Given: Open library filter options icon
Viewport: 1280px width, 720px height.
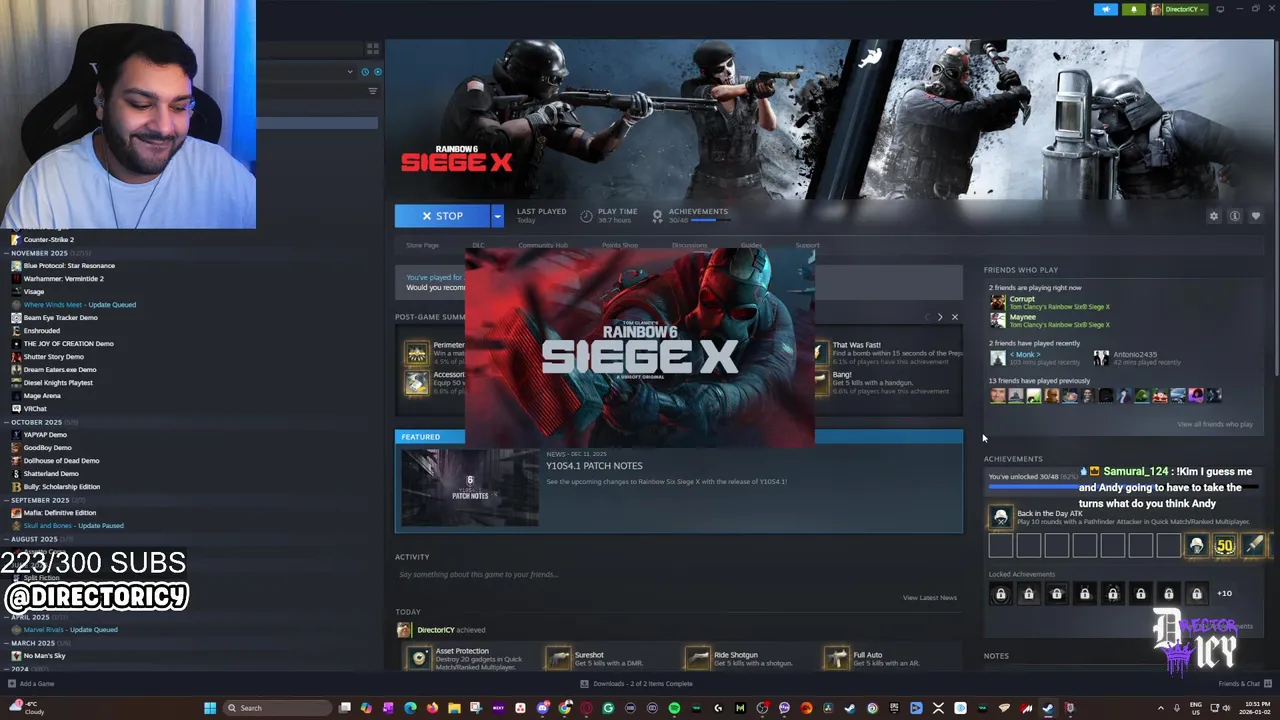Looking at the screenshot, I should click(373, 91).
